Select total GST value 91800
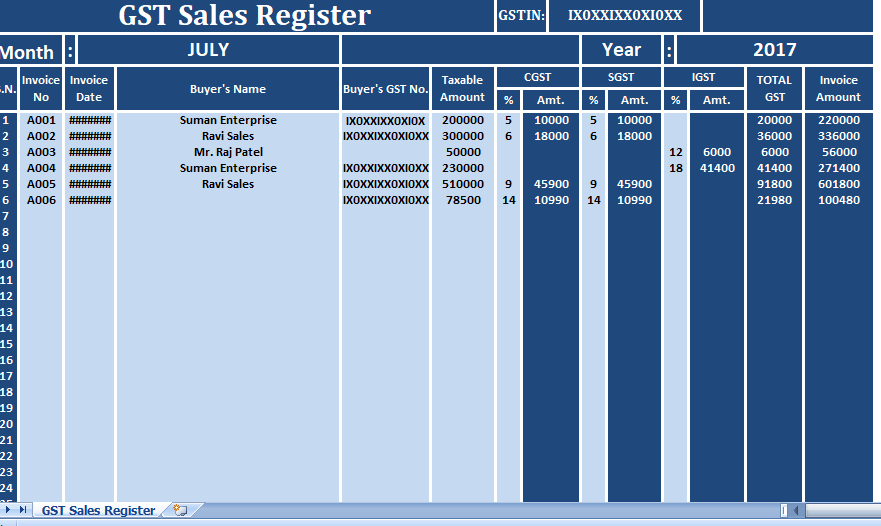The image size is (881, 526). [x=774, y=184]
